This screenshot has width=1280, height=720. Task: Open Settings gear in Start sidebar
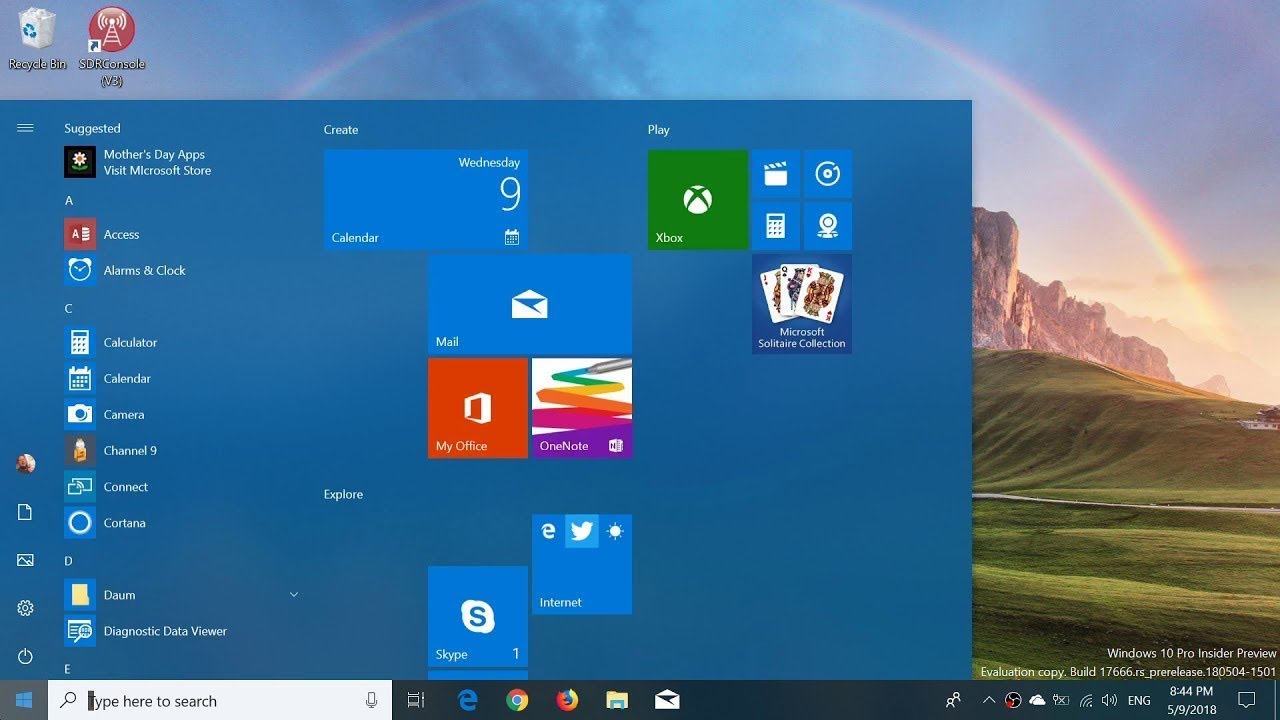point(25,608)
